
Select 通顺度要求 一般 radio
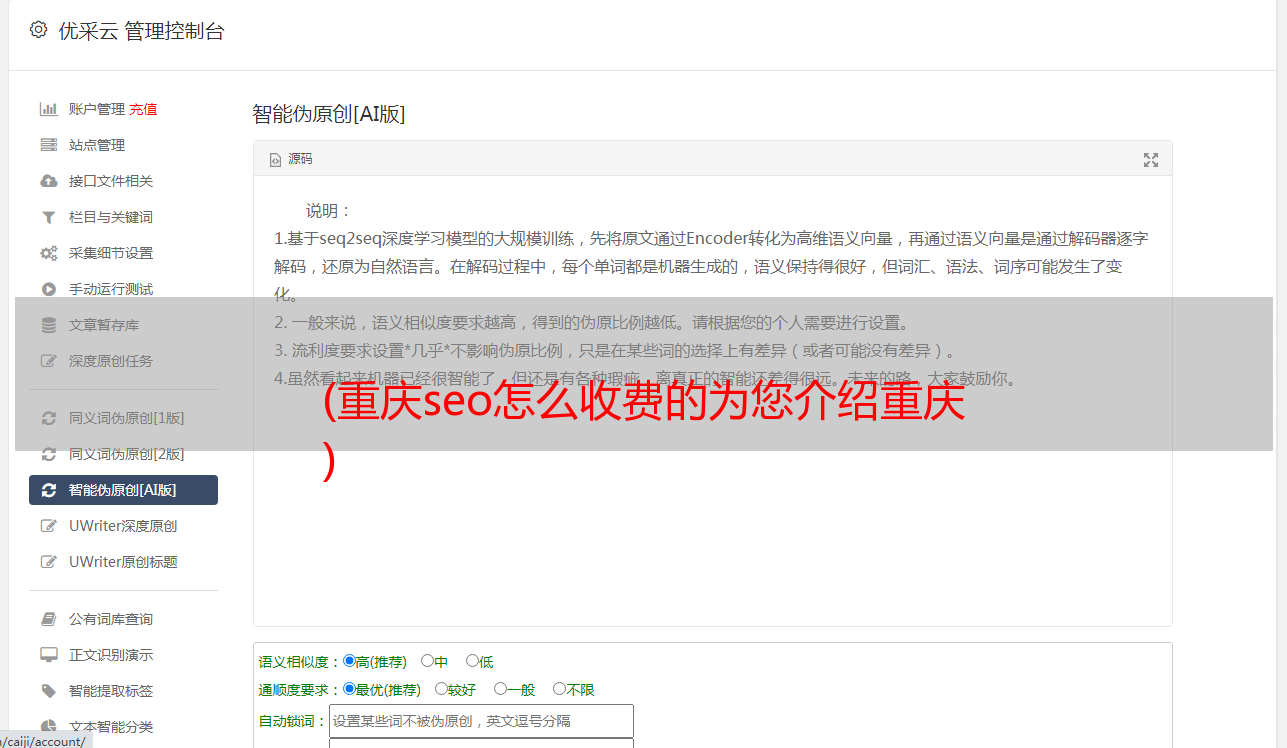pyautogui.click(x=500, y=689)
